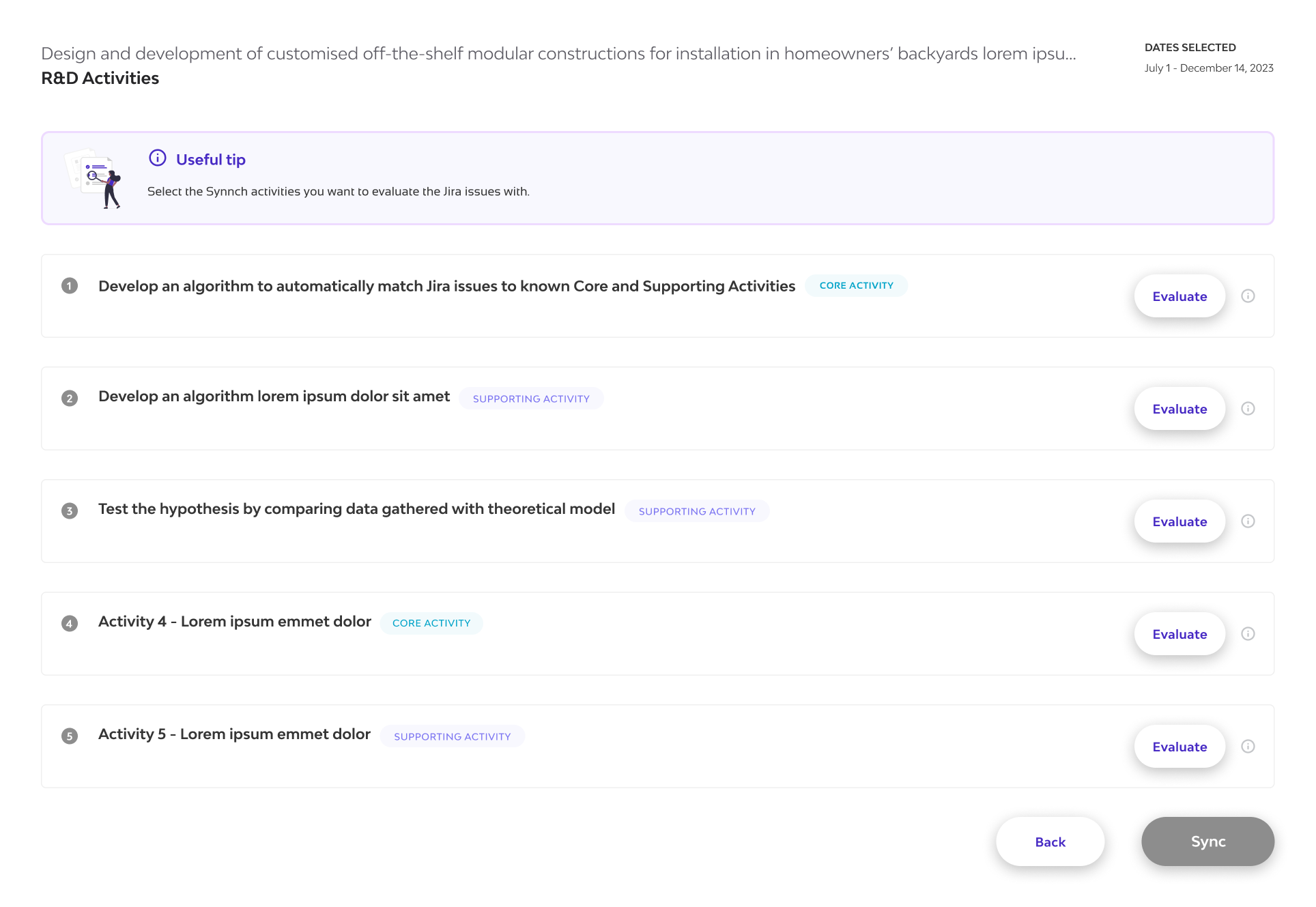Evaluate 'Test the hypothesis' activity
Image resolution: width=1316 pixels, height=907 pixels.
point(1179,521)
